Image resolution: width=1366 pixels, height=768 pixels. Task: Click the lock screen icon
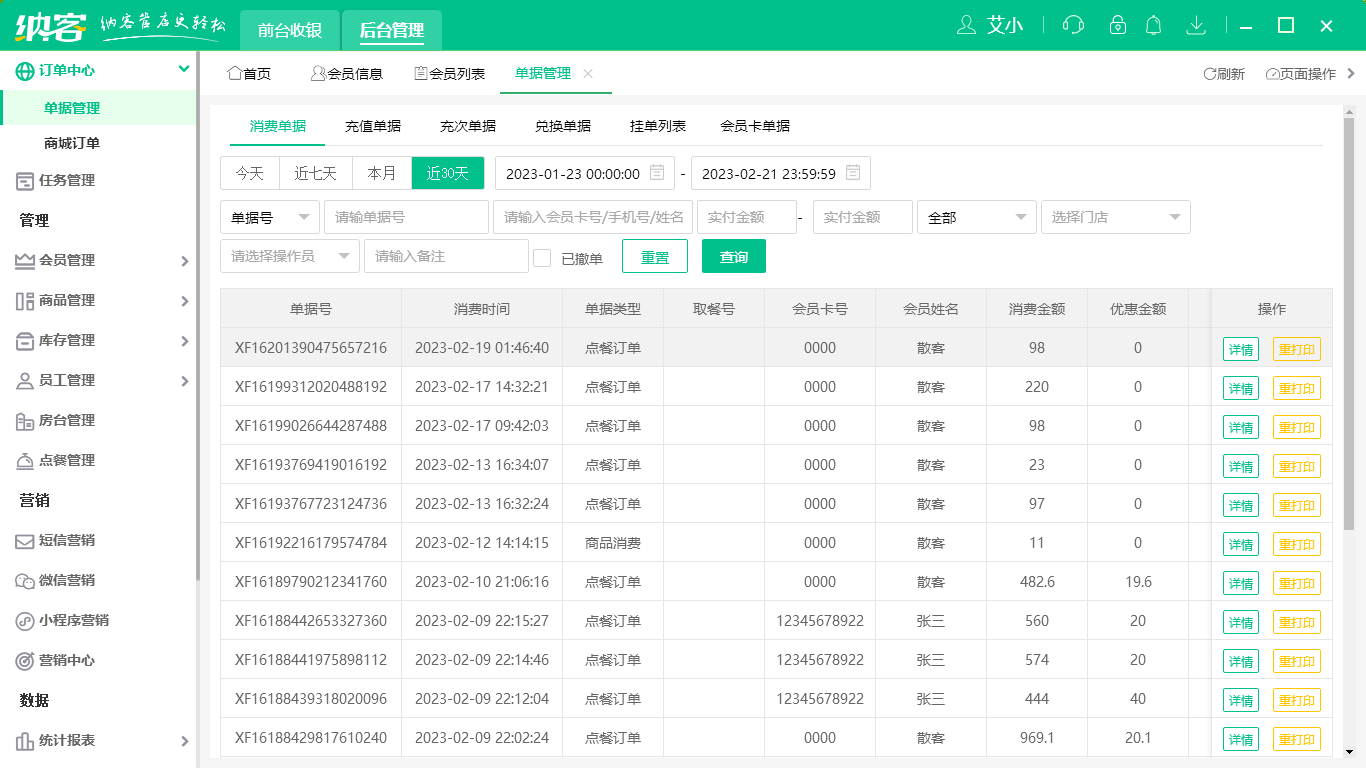(1117, 26)
